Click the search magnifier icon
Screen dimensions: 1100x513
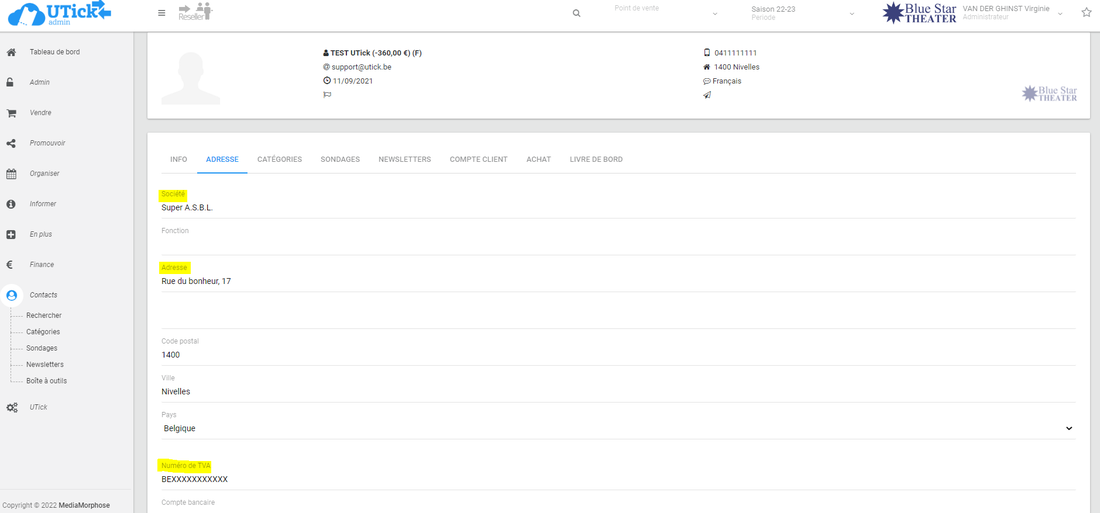coord(576,13)
